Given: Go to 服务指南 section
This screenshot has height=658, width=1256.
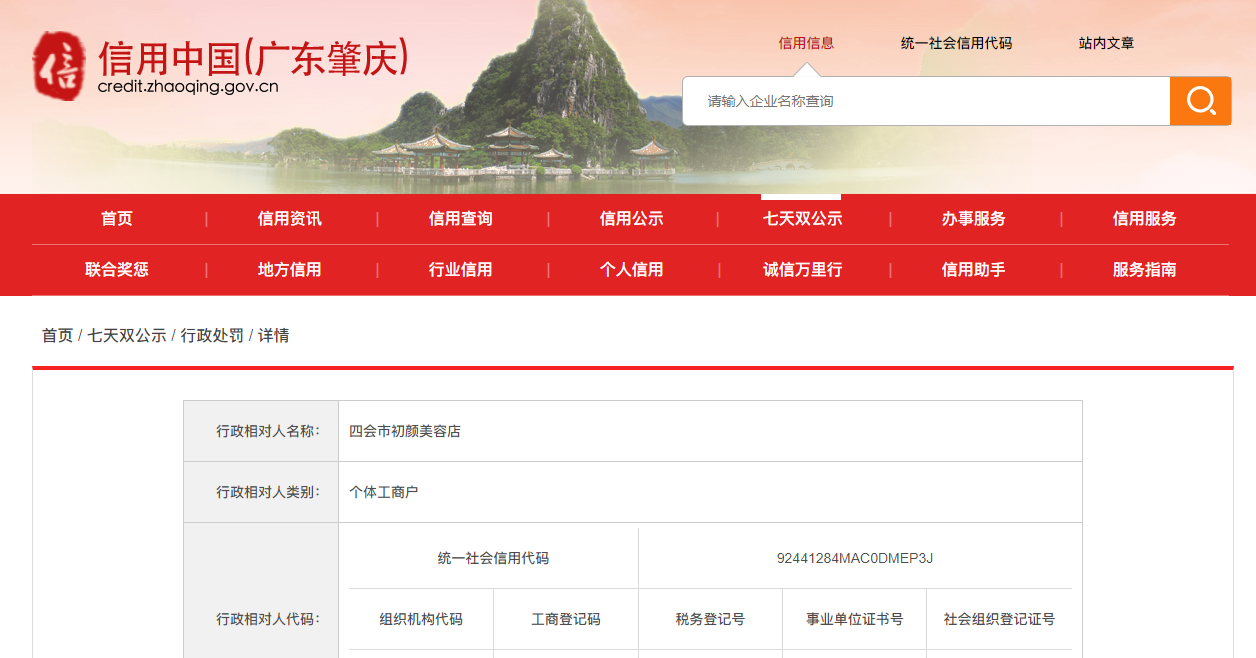Looking at the screenshot, I should tap(1144, 270).
